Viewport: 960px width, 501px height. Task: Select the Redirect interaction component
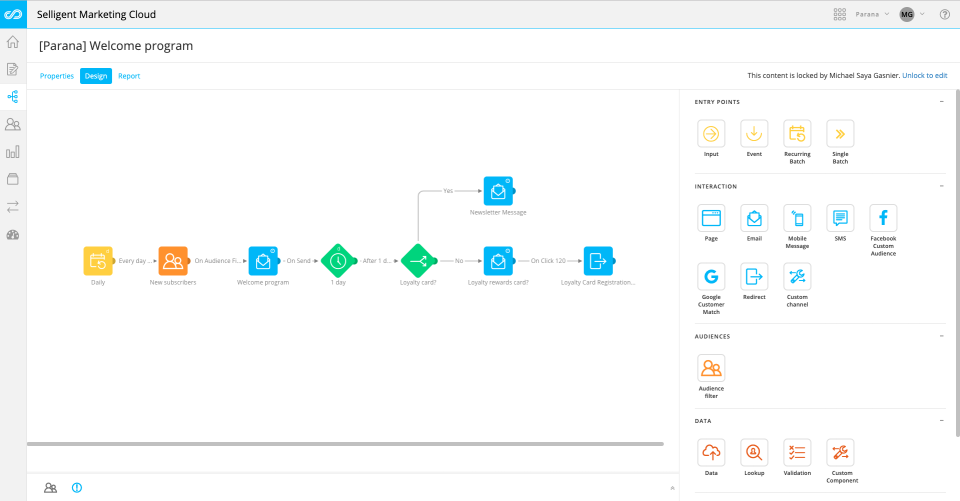click(754, 277)
